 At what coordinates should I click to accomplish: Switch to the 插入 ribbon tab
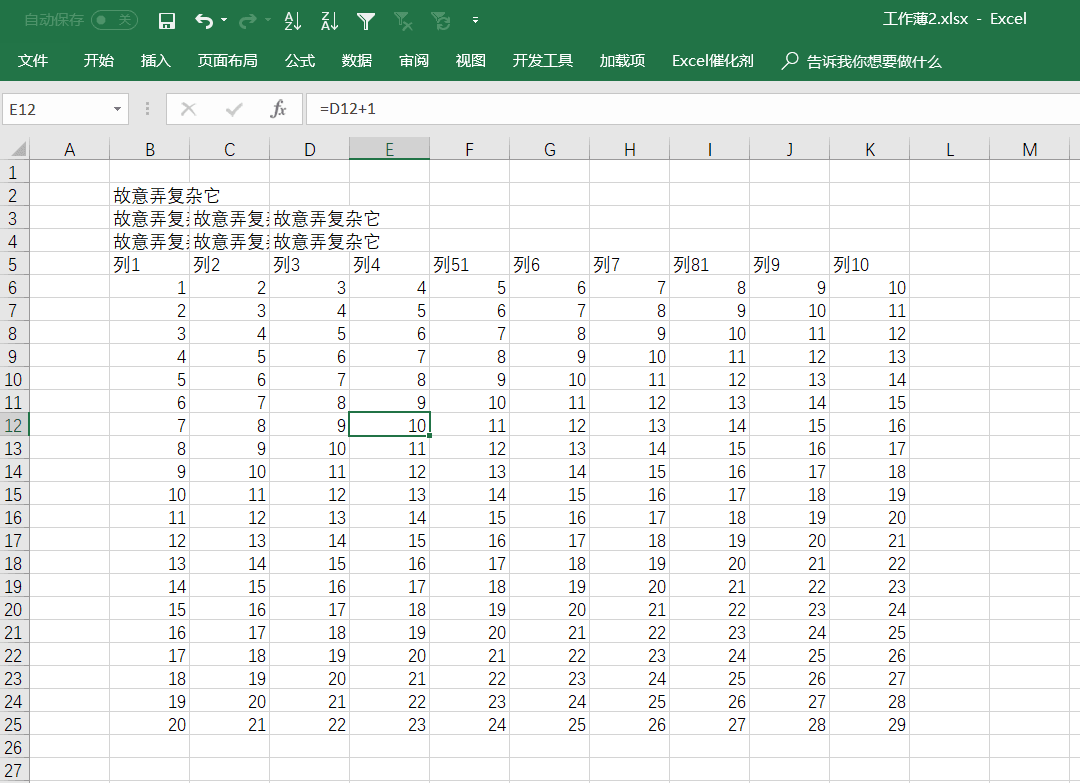coord(156,61)
